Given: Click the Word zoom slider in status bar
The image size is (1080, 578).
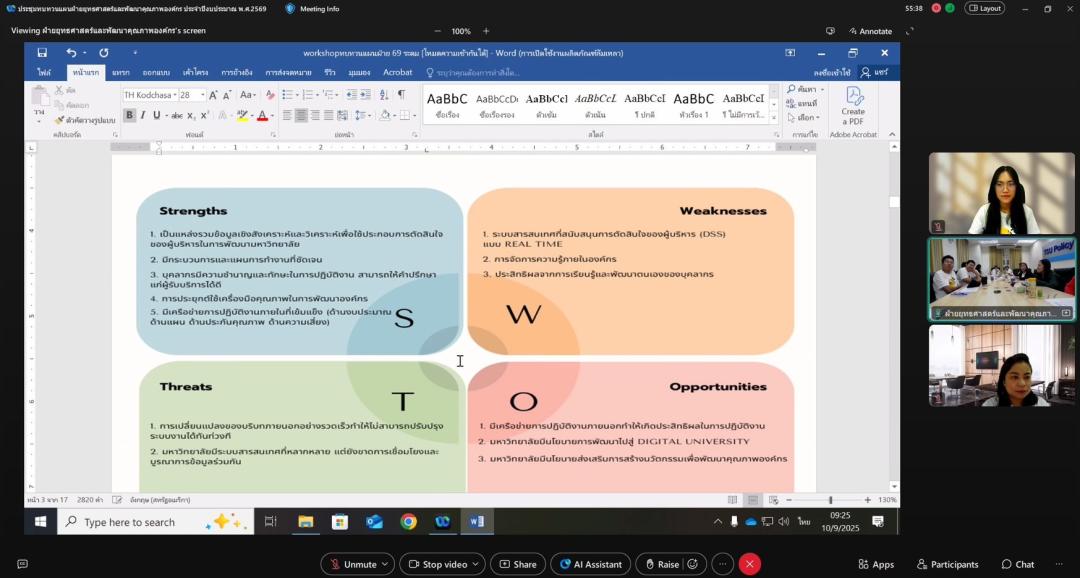Looking at the screenshot, I should [830, 500].
